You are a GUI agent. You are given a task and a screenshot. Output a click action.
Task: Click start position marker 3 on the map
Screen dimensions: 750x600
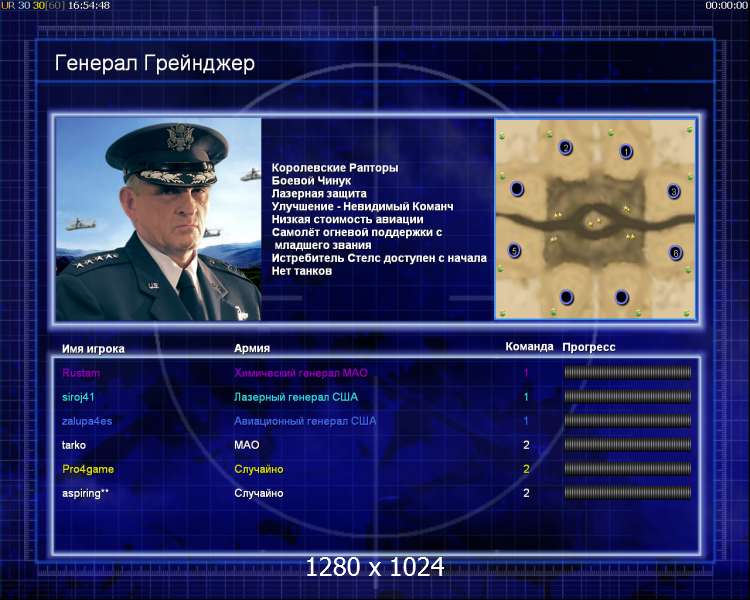click(673, 192)
